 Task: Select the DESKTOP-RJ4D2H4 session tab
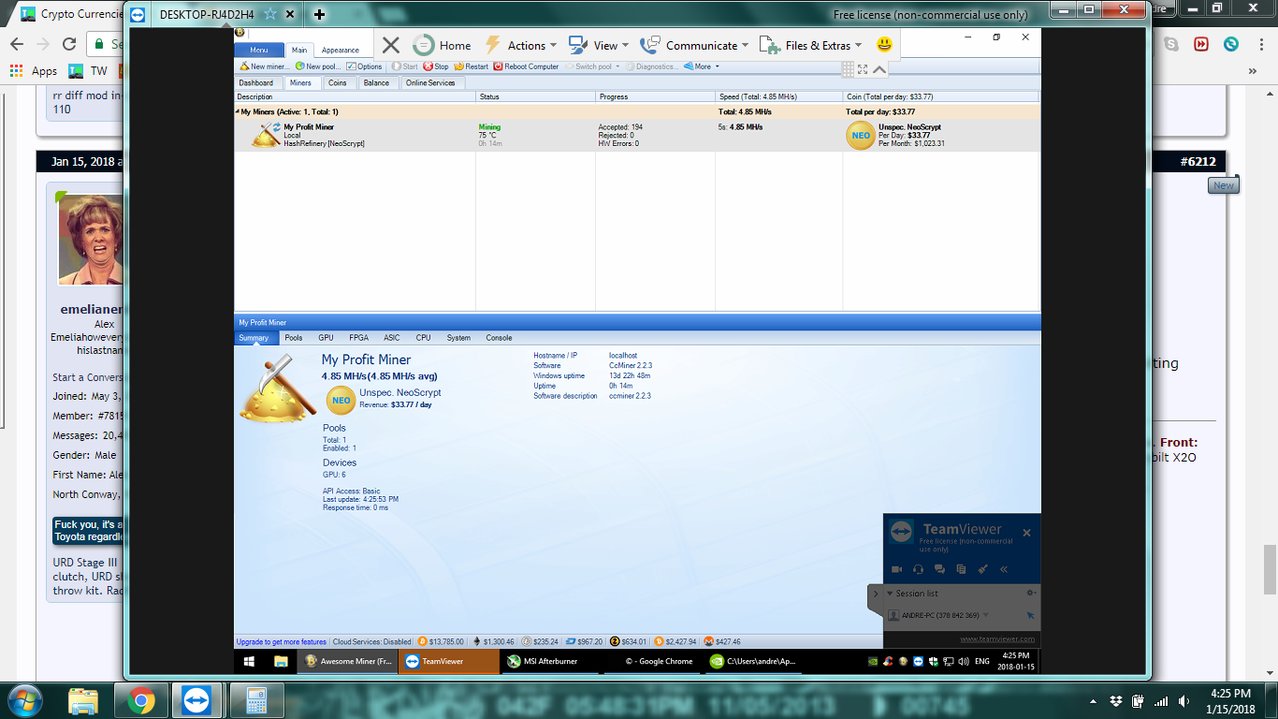206,14
